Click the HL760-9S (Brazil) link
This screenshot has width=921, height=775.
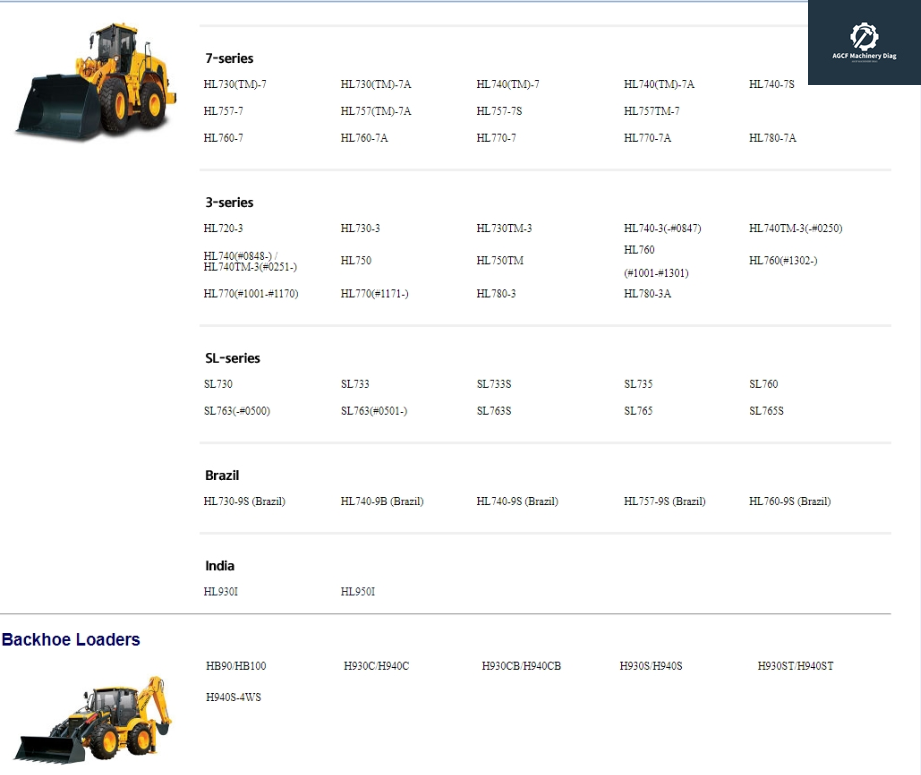[791, 501]
